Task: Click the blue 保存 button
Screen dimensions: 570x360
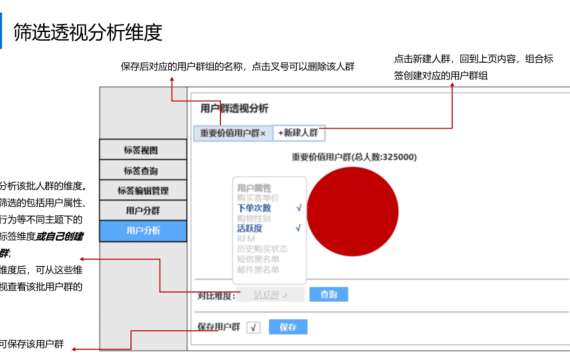Action: tap(288, 327)
